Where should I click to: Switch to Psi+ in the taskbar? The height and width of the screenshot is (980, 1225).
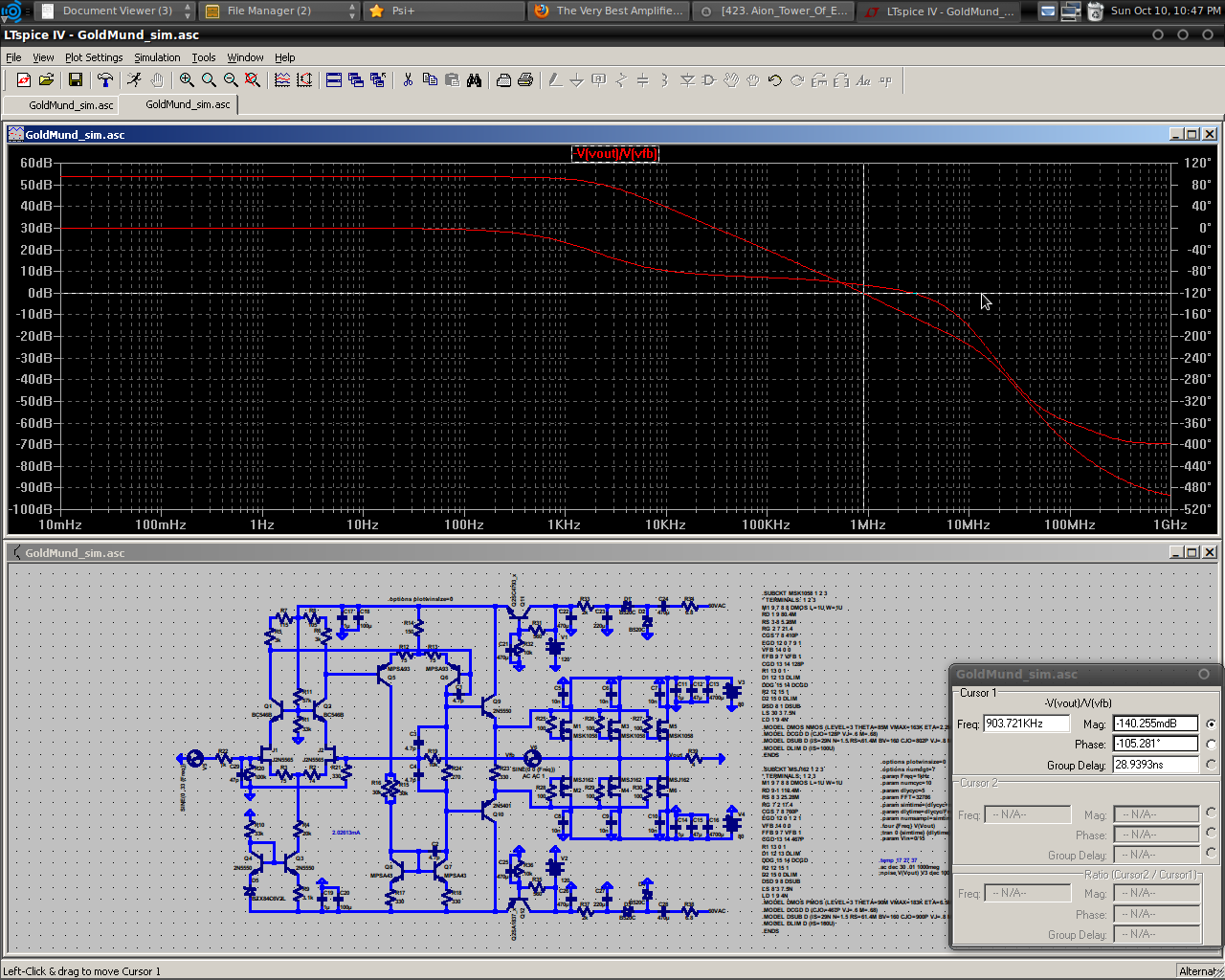click(443, 11)
